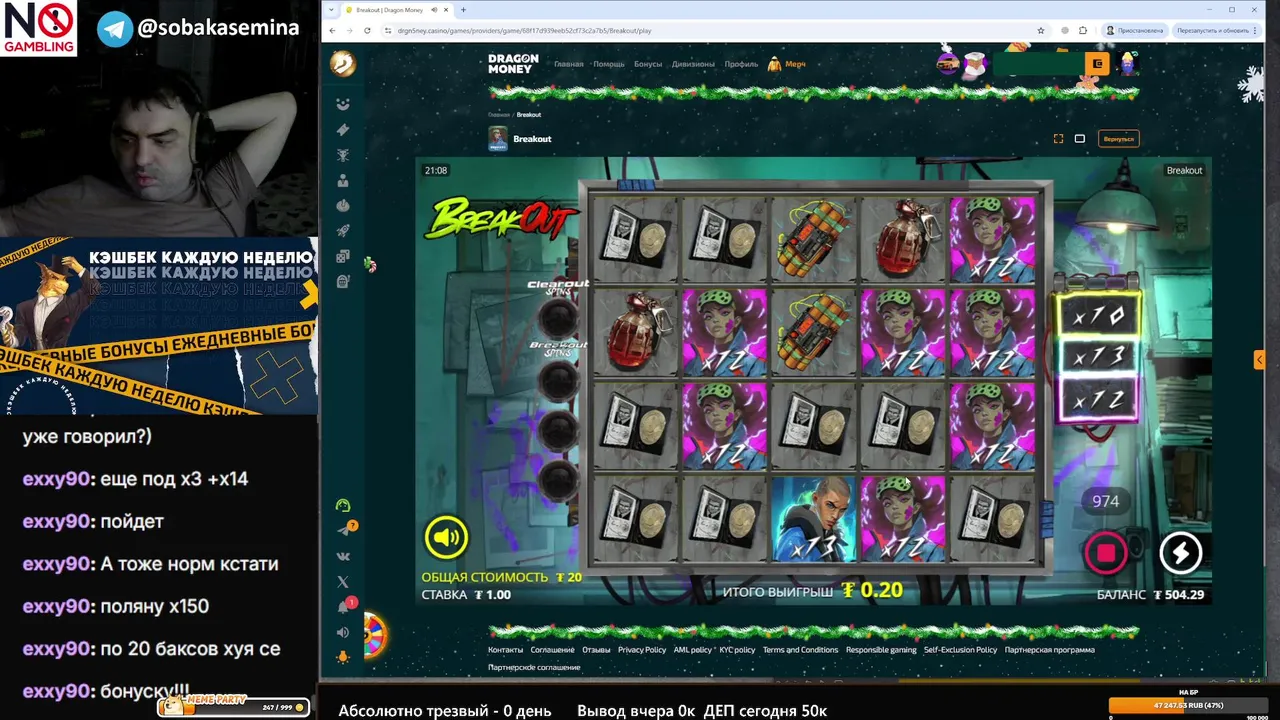1280x720 pixels.
Task: Click the Breakout game thumbnail icon
Action: [498, 139]
